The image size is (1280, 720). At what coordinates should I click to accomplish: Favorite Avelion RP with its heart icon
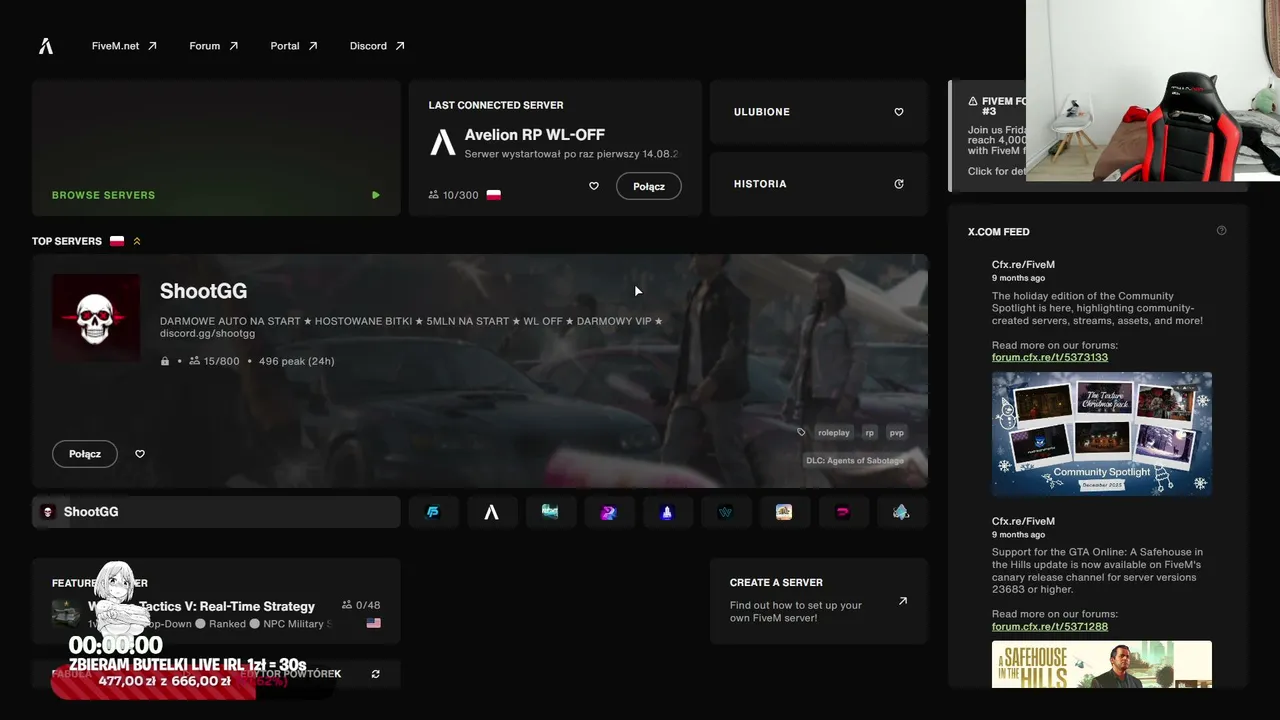click(x=594, y=186)
